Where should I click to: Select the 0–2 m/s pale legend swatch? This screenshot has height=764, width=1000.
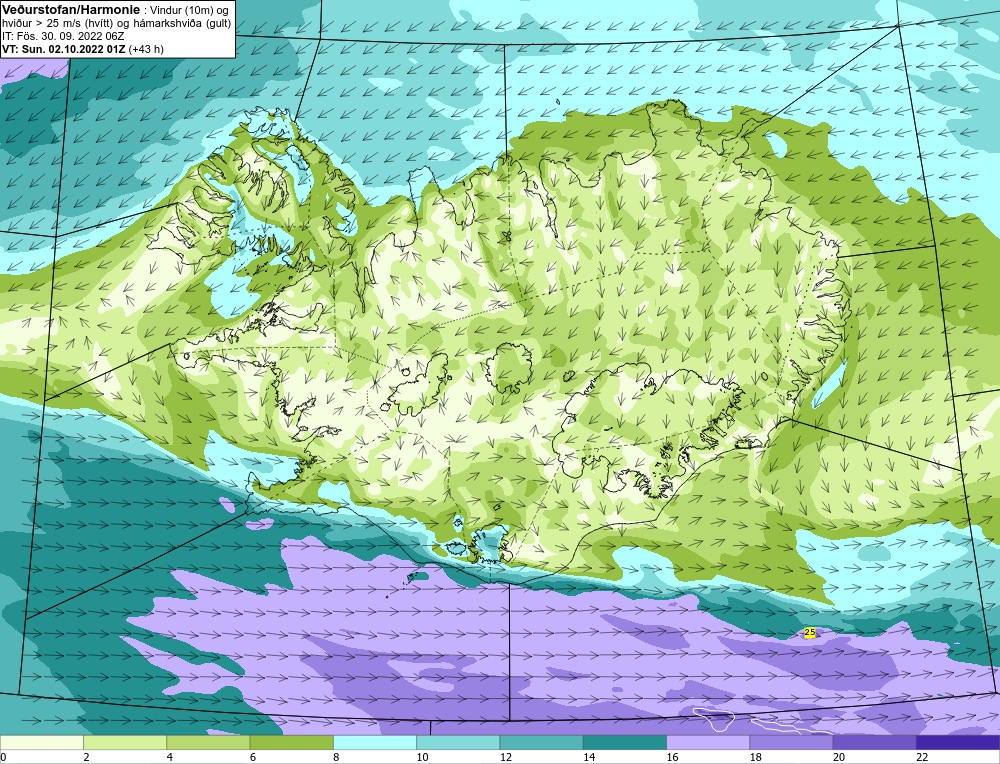point(41,742)
